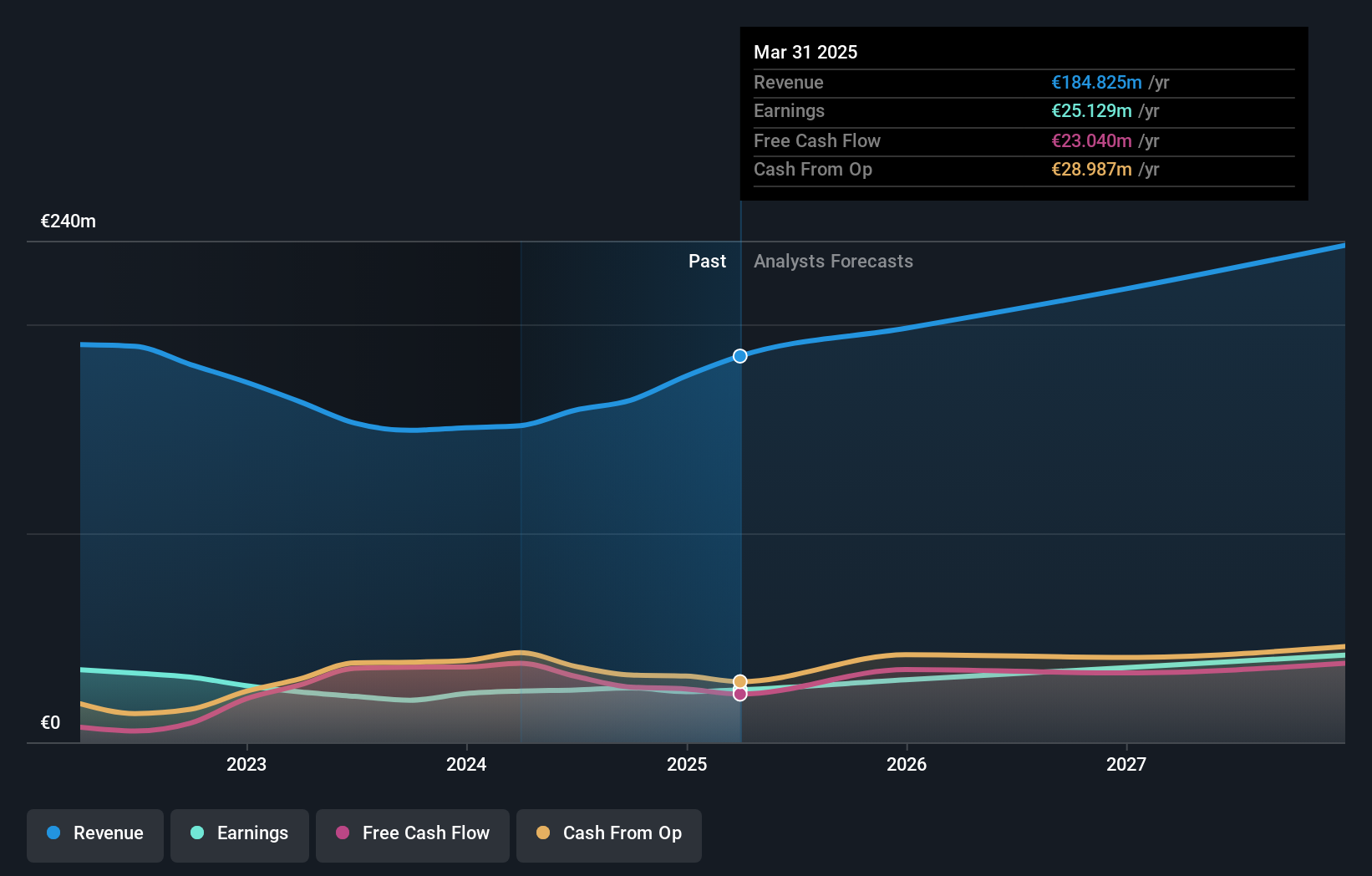Click the 2027 x-axis label
This screenshot has width=1372, height=876.
pyautogui.click(x=1126, y=764)
